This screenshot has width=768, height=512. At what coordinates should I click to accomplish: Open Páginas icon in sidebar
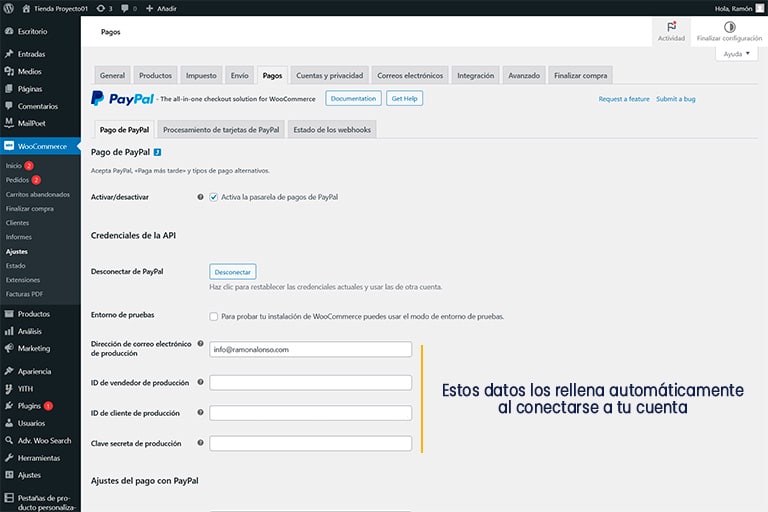pos(9,89)
